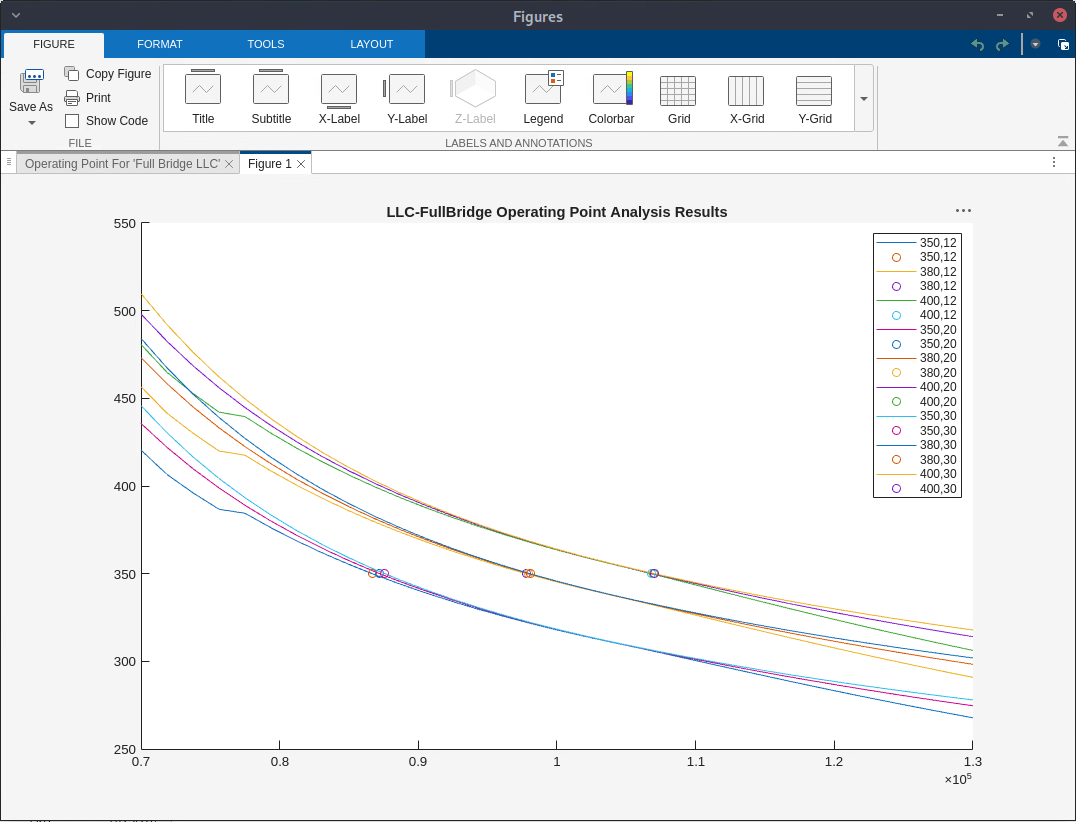Screen dimensions: 1076x822
Task: Open the labels gallery dropdown arrow
Action: (x=862, y=98)
